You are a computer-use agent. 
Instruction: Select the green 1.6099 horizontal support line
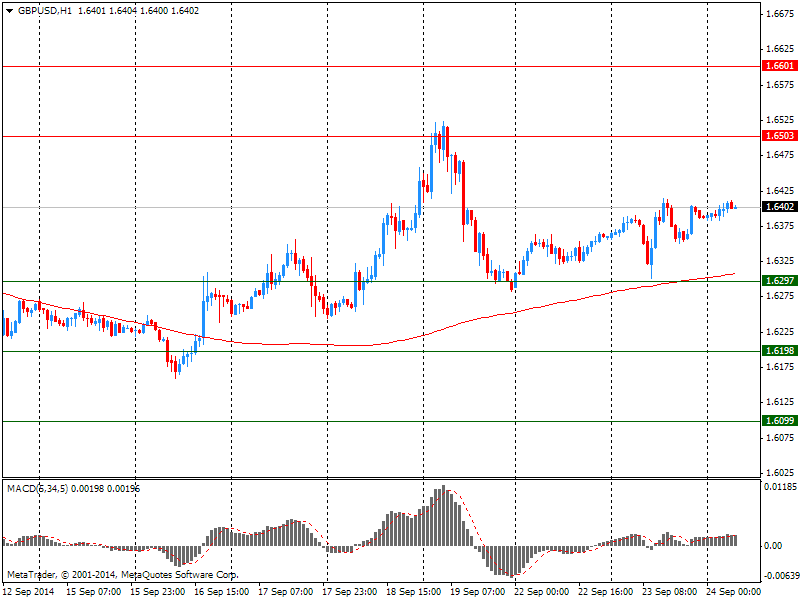coord(382,421)
